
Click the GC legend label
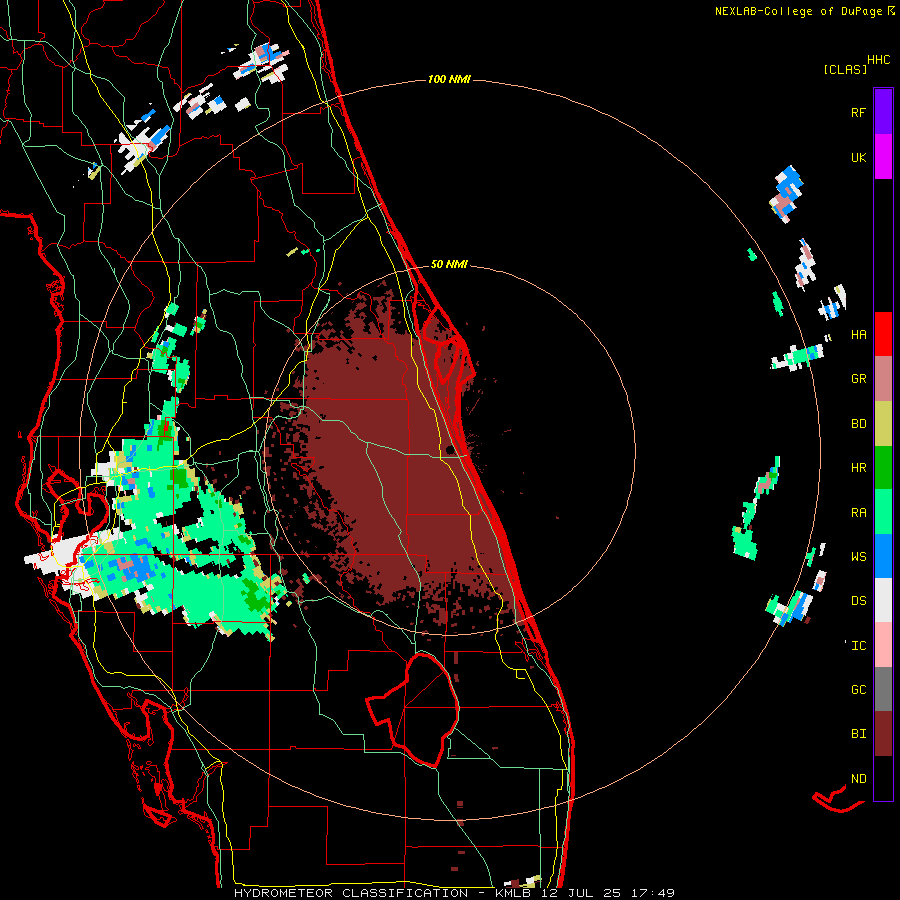click(858, 690)
